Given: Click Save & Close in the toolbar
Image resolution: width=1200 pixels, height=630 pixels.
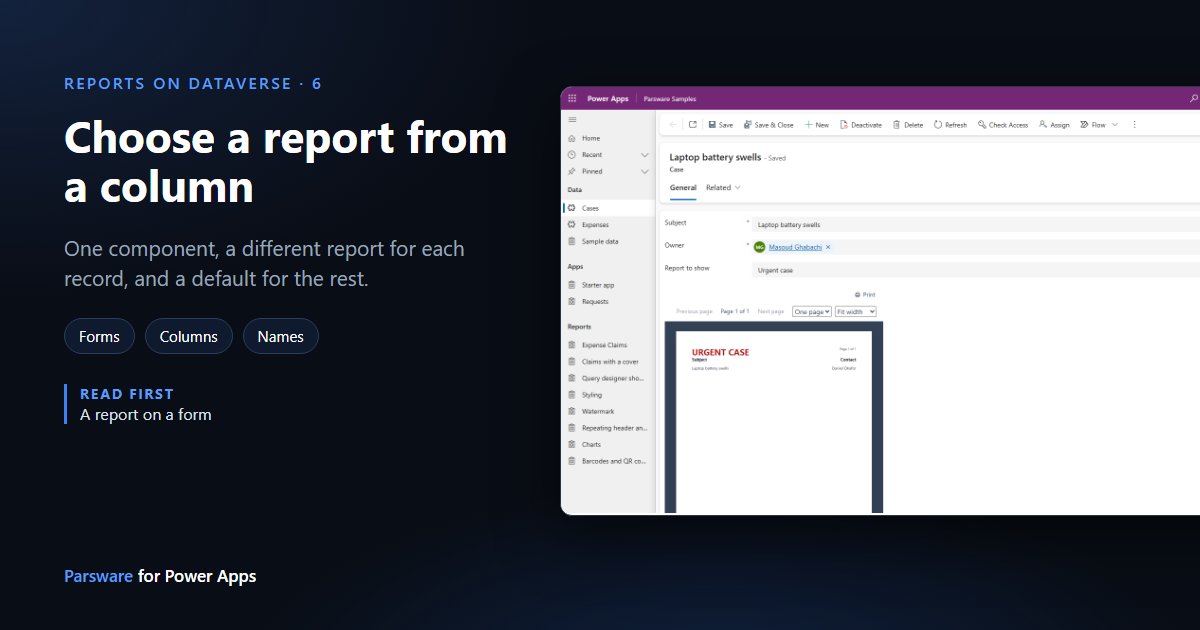Looking at the screenshot, I should 768,125.
